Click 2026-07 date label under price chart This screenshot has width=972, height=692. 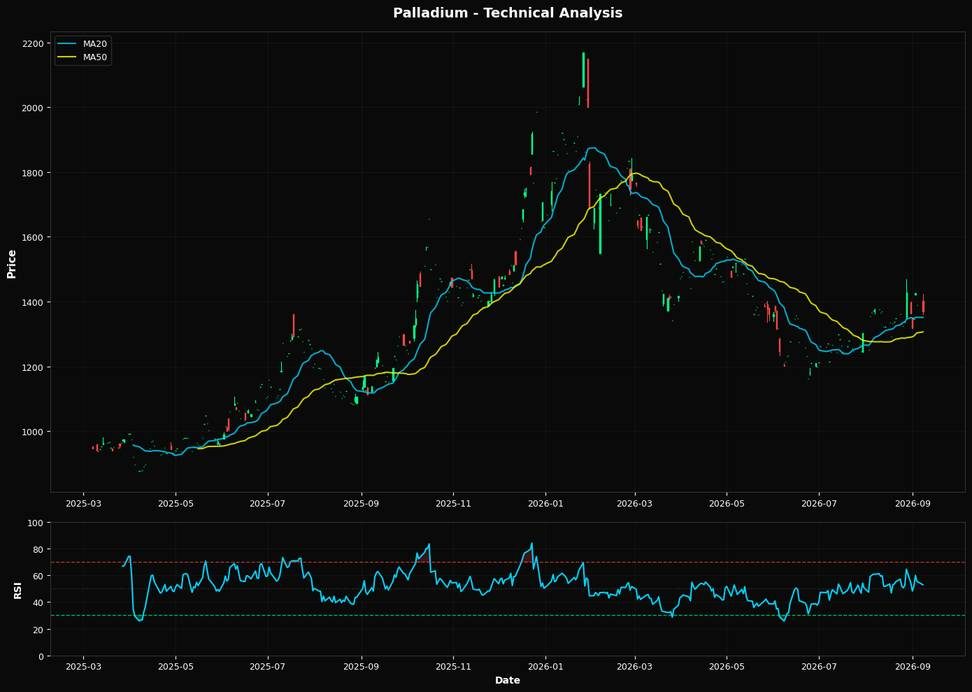[819, 503]
